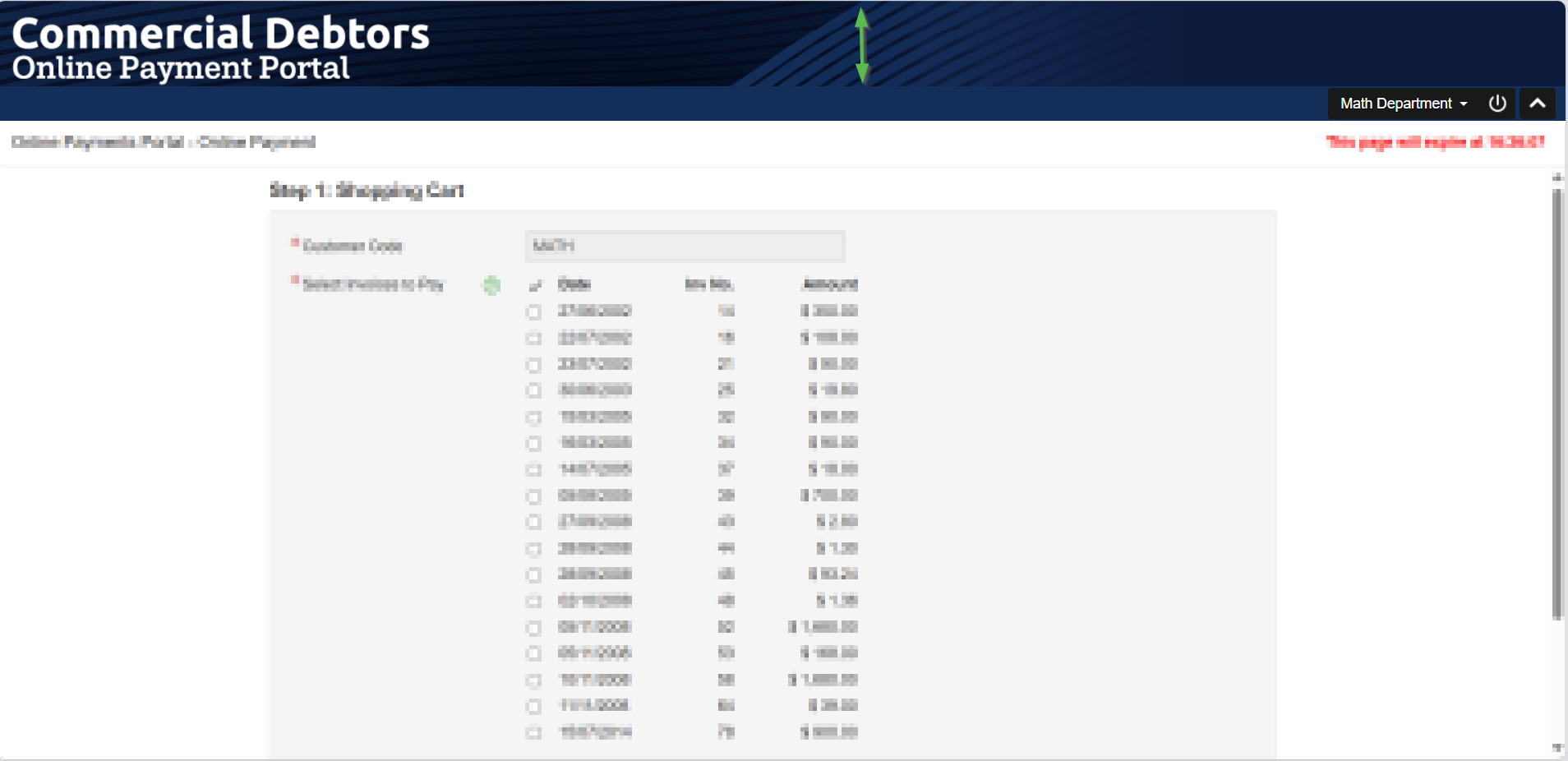The height and width of the screenshot is (761, 1568).
Task: Click the green double-headed arrow in banner
Action: (861, 46)
